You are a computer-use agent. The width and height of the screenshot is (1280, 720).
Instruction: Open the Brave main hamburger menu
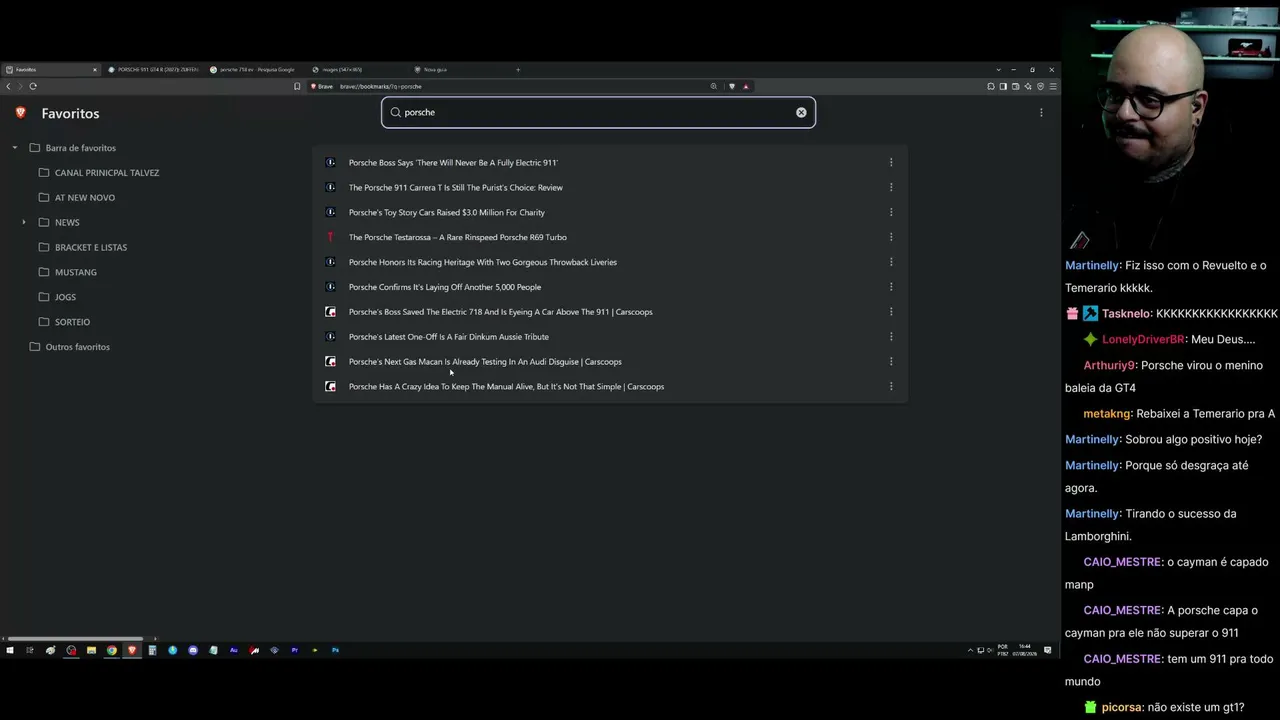tap(1052, 86)
